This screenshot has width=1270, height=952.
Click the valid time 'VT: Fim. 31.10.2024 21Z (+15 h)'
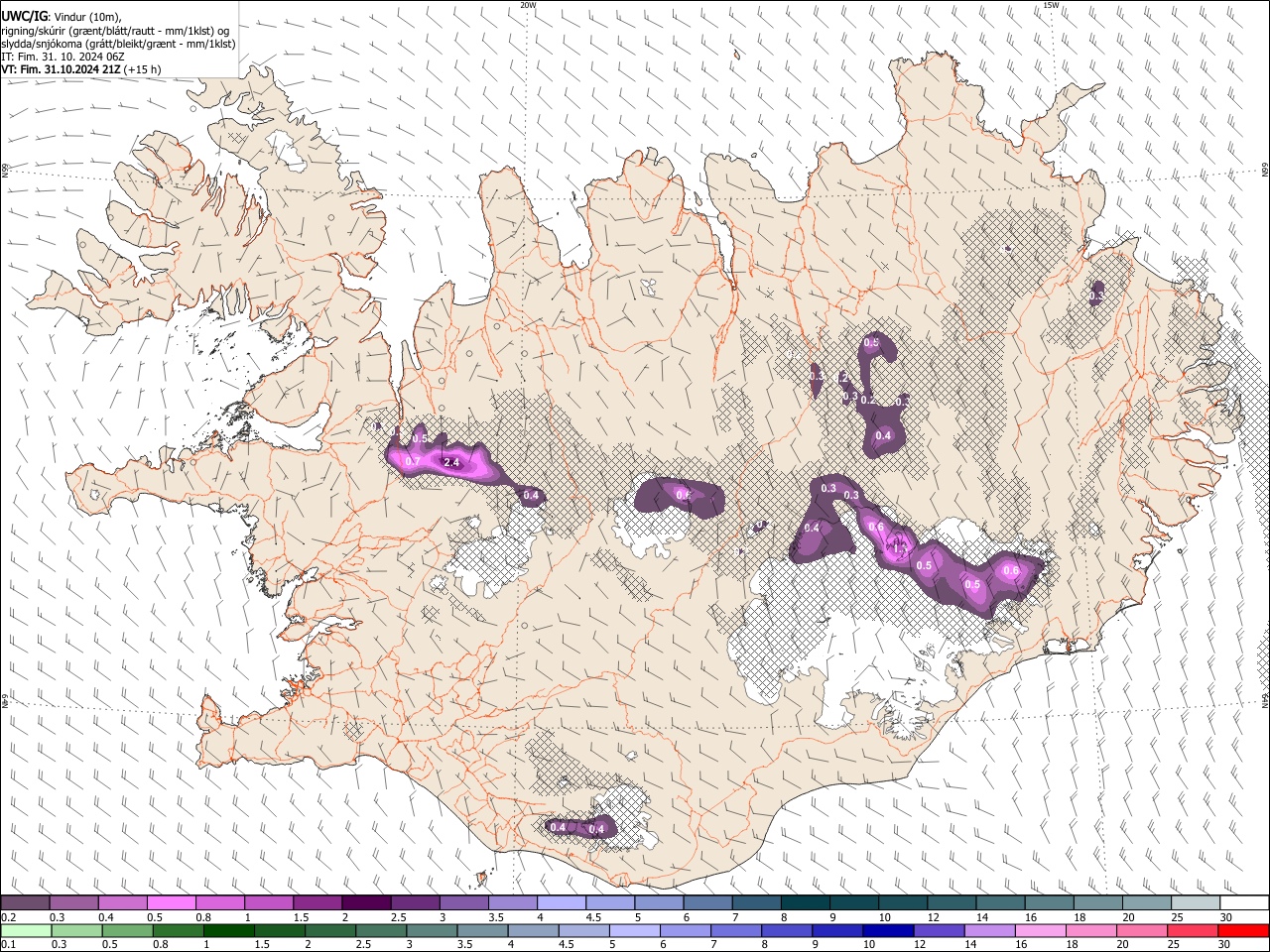coord(81,69)
